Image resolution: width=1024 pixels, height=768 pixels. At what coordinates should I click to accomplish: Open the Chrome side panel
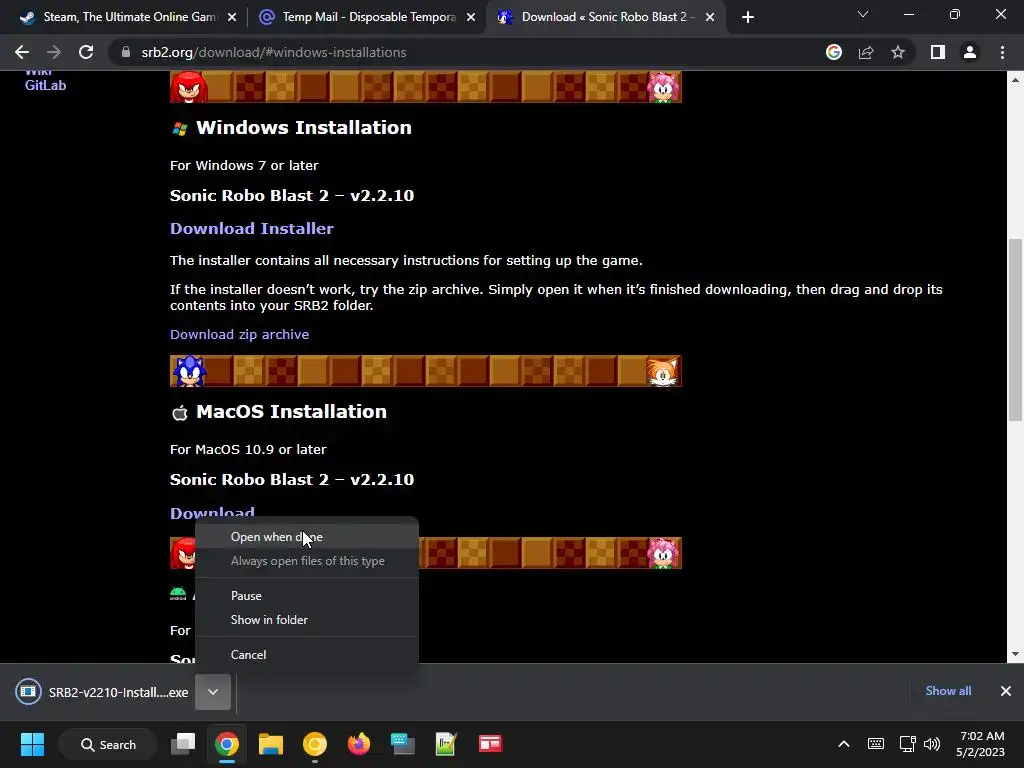click(x=938, y=52)
